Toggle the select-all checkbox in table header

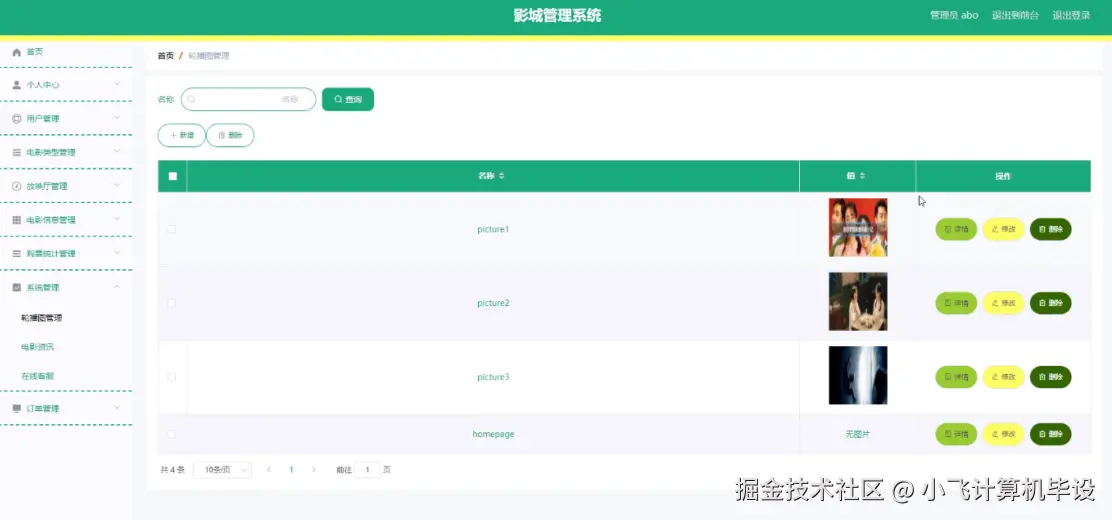click(x=172, y=176)
